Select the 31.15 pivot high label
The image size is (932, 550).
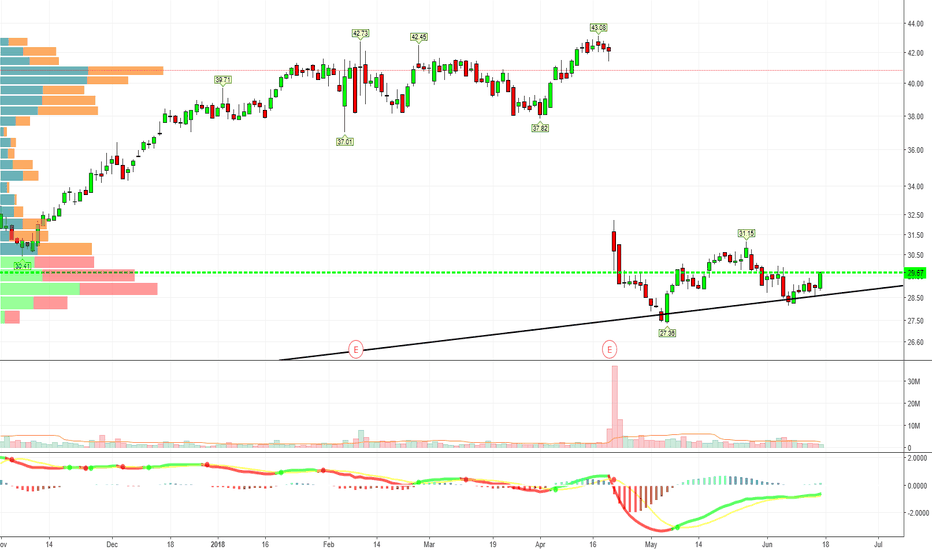pyautogui.click(x=747, y=233)
